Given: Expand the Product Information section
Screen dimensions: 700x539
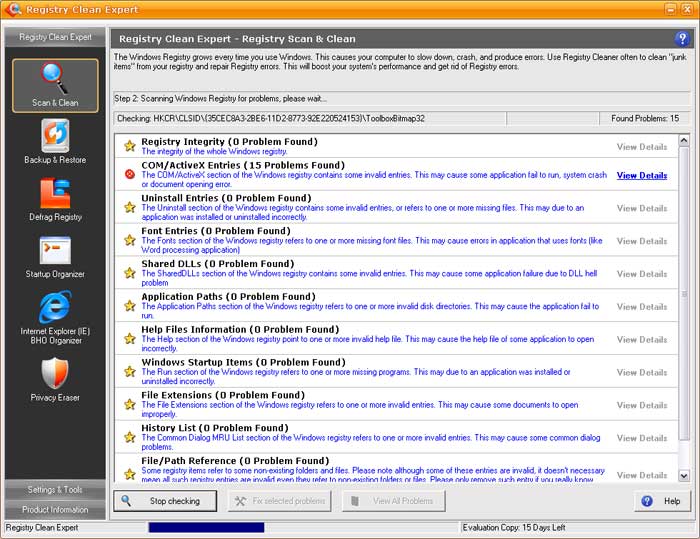Looking at the screenshot, I should (x=55, y=510).
